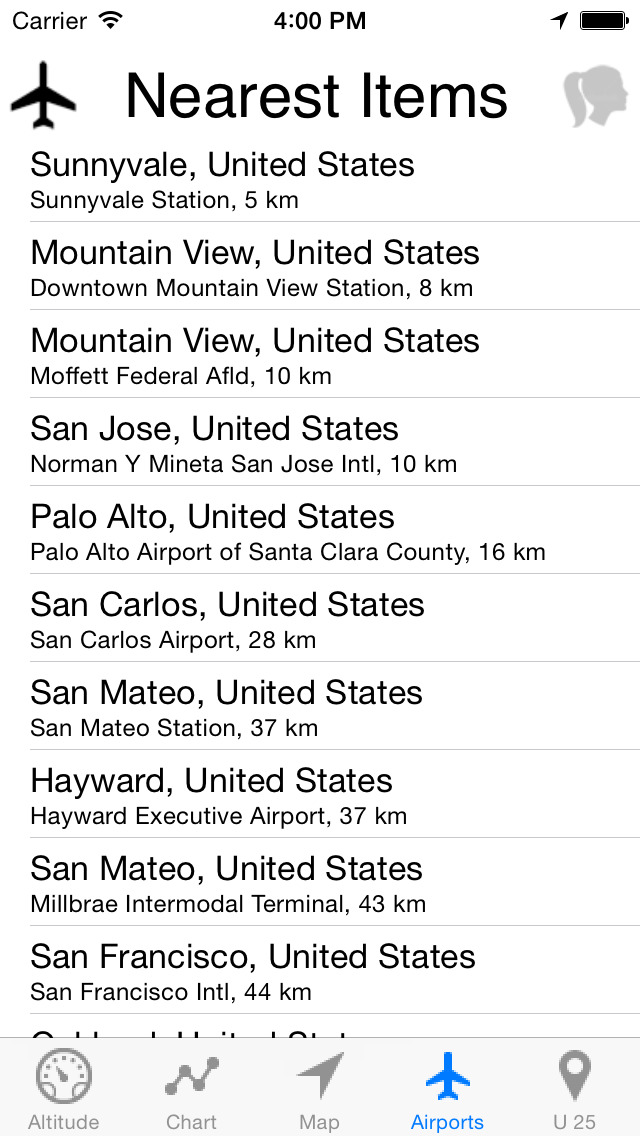Open Hayward Executive Airport item
This screenshot has height=1136, width=640.
[x=320, y=794]
